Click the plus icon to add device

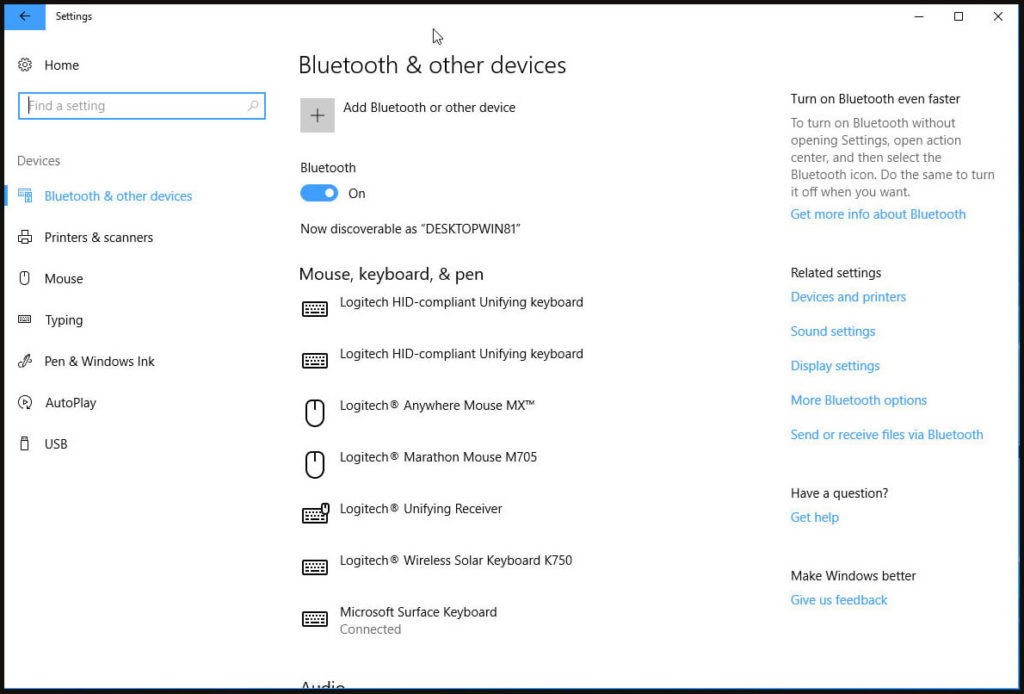click(317, 115)
